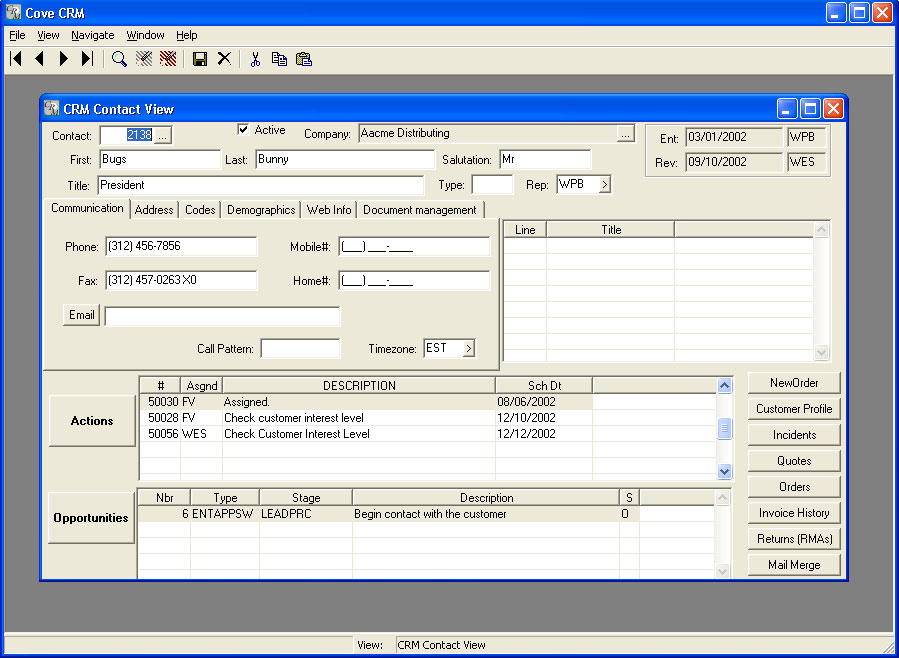Click the Phone number field
Screen dimensions: 899x658
(x=181, y=246)
